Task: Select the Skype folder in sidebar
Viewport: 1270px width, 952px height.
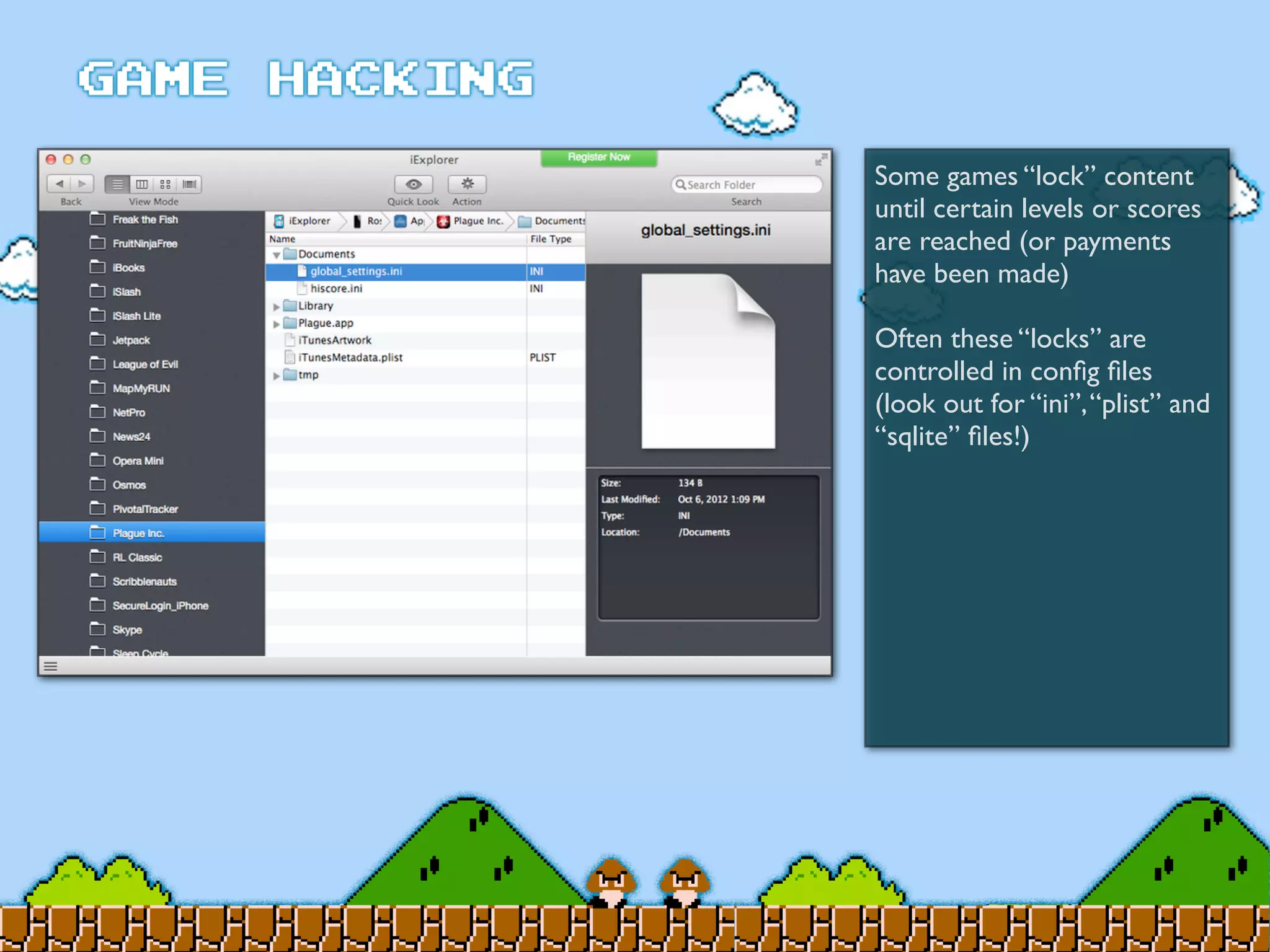Action: pyautogui.click(x=127, y=630)
